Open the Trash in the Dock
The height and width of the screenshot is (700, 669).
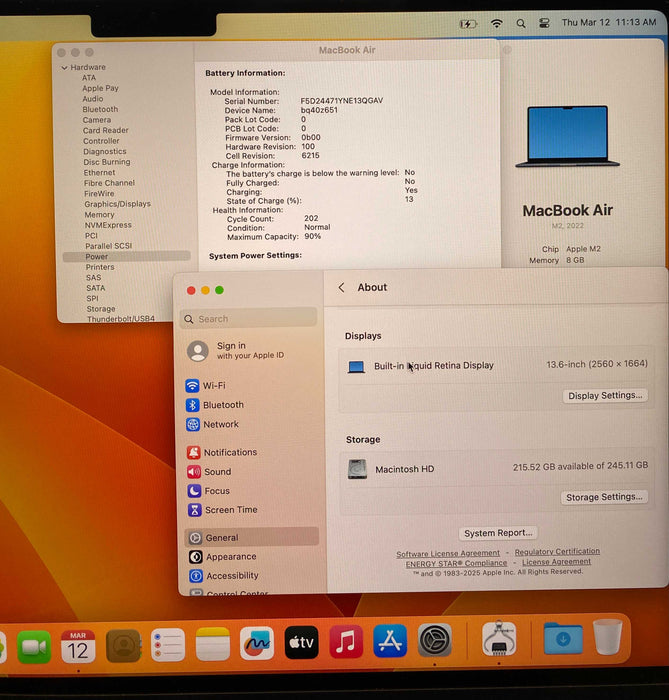[608, 637]
